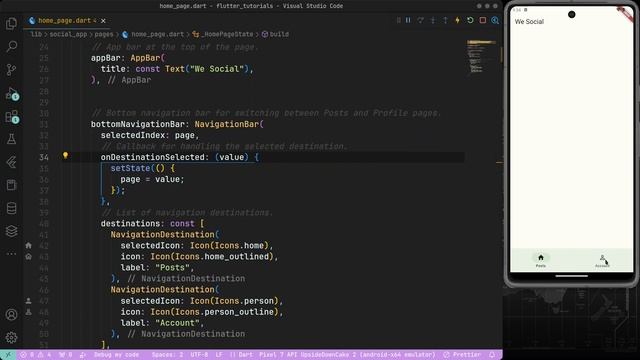
Task: Click the lightbulb code action on line 34
Action: (x=65, y=156)
